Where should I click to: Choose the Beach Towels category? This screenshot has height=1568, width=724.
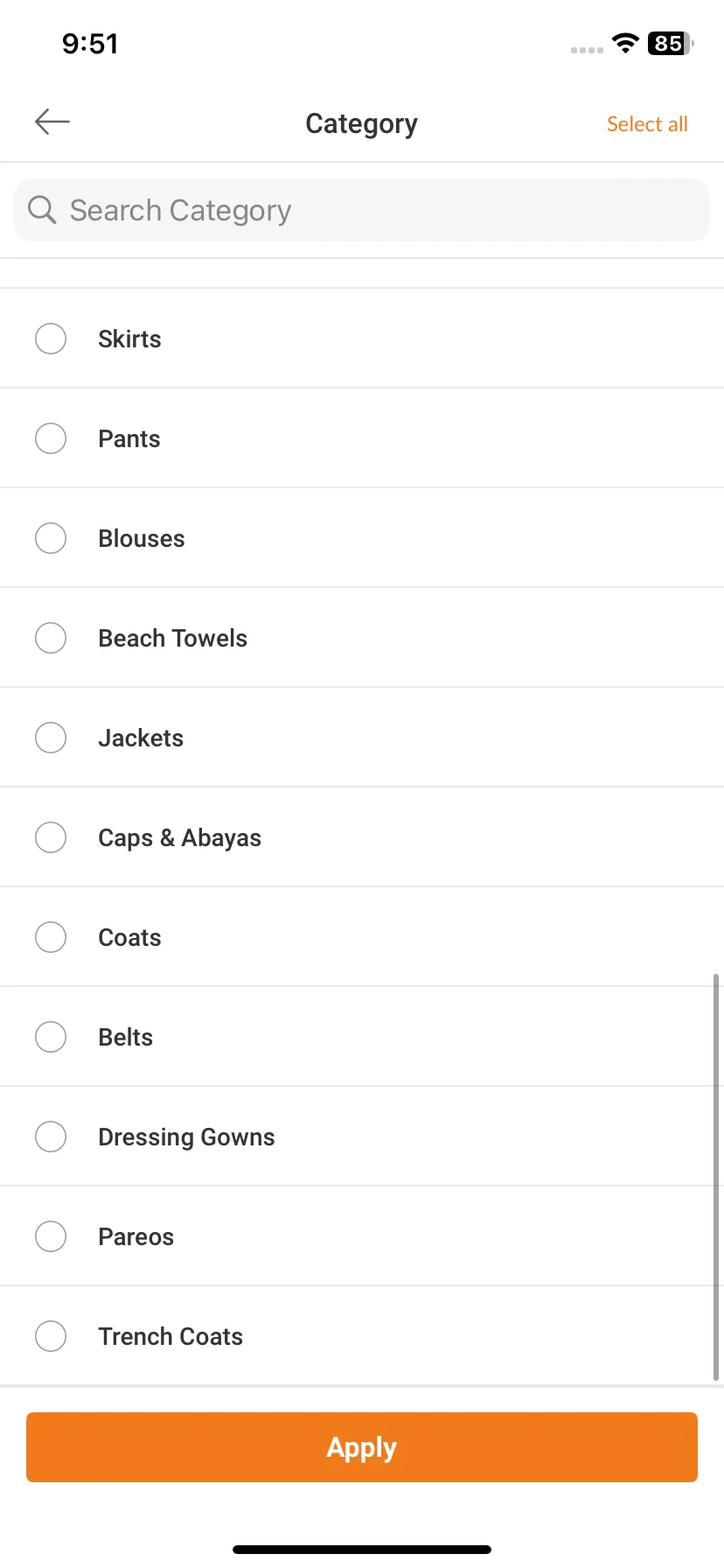point(362,638)
